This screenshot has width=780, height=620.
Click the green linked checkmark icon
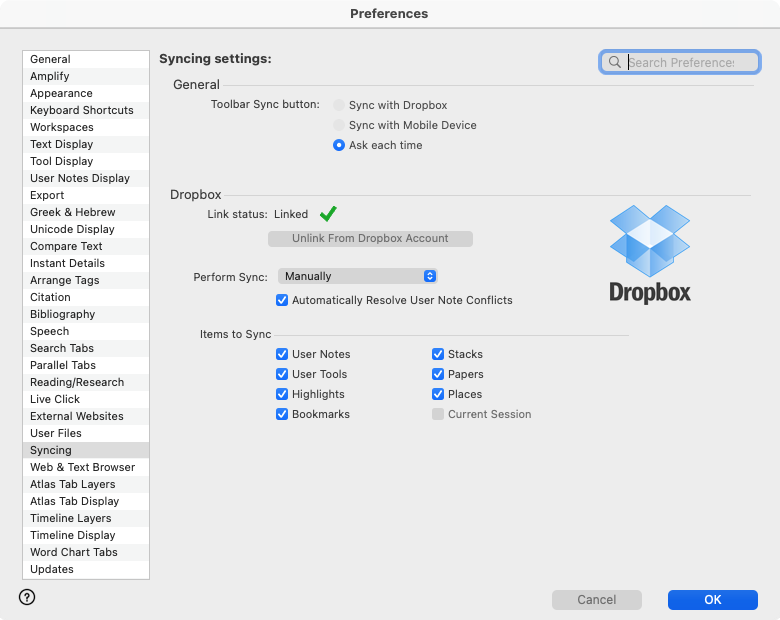click(x=328, y=214)
